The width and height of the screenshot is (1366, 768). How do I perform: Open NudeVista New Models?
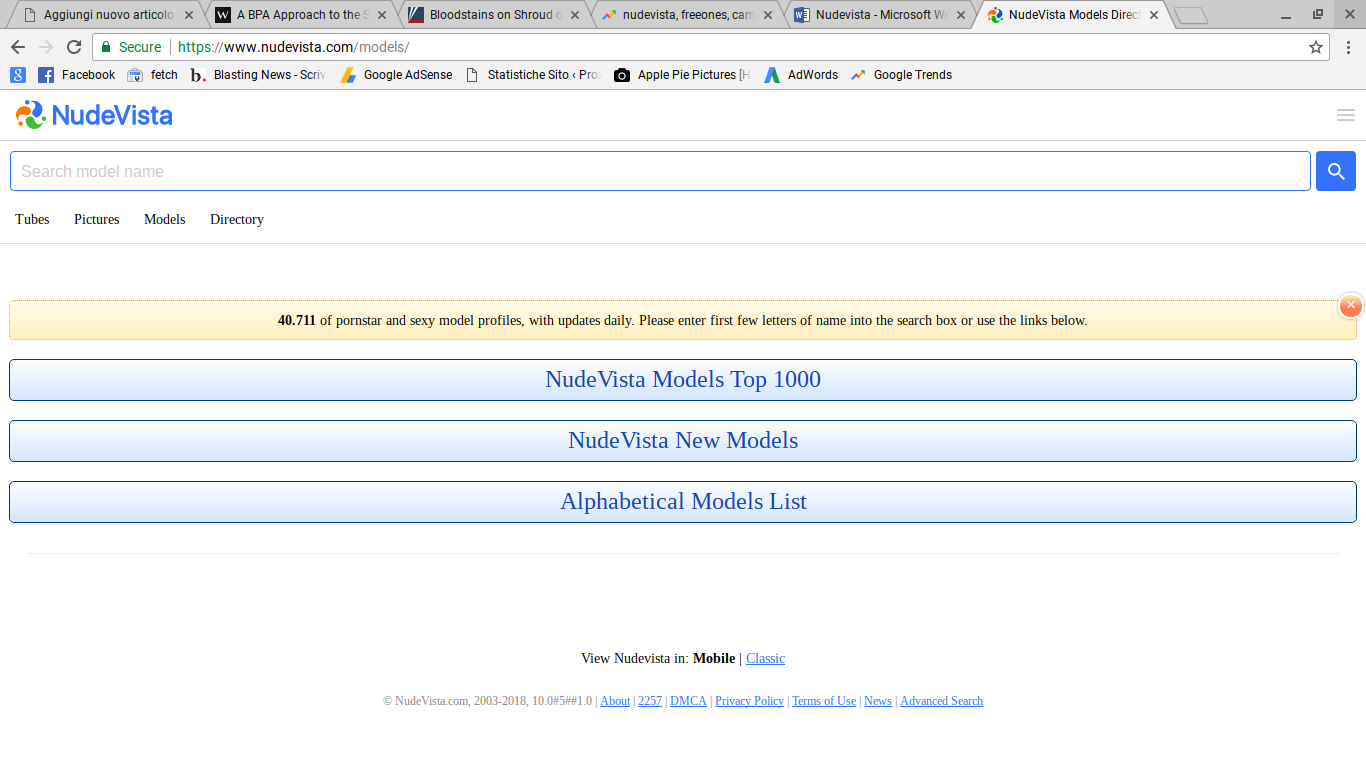coord(683,441)
